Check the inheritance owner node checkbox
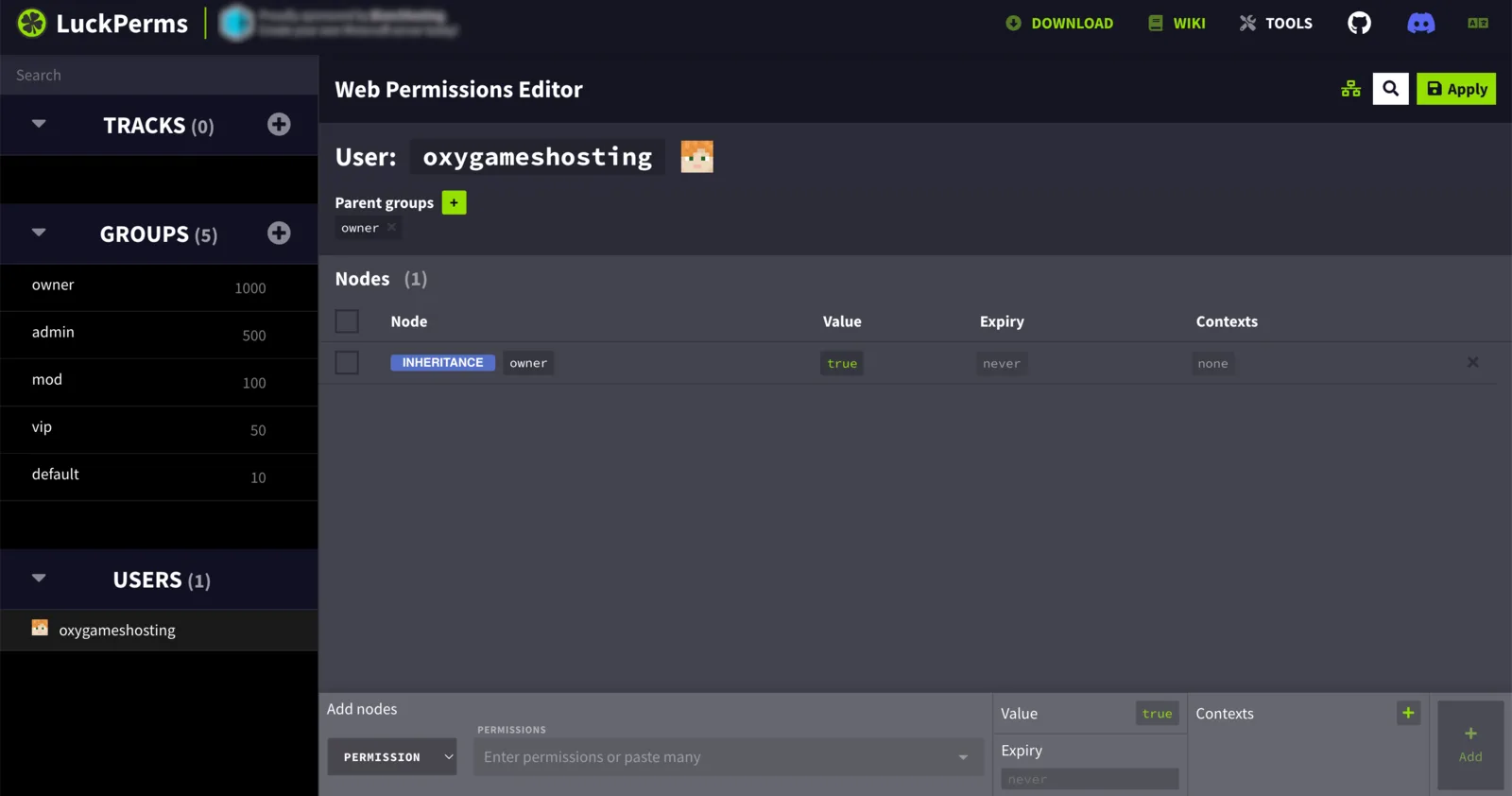This screenshot has width=1512, height=796. click(347, 363)
